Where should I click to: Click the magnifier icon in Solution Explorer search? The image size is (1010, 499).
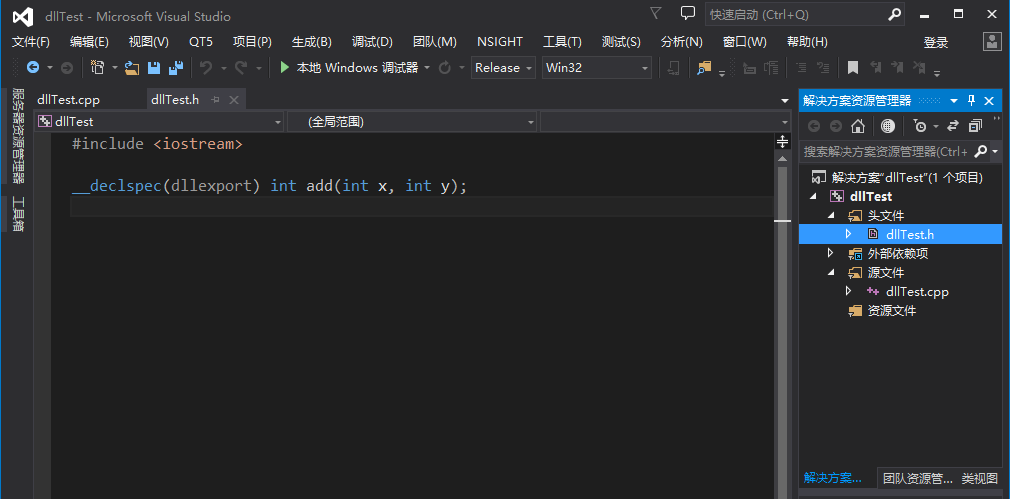(x=980, y=152)
